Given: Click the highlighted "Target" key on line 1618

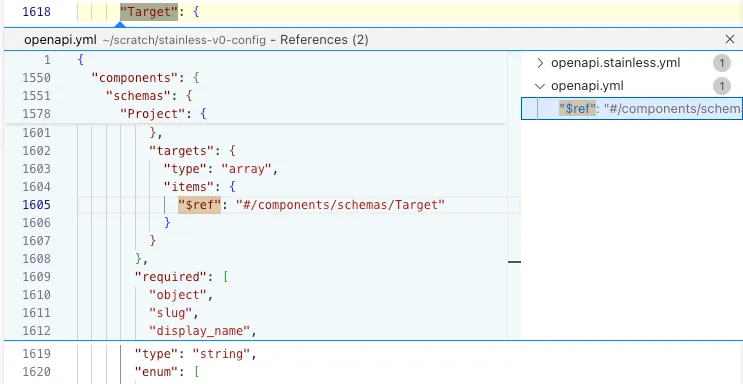Looking at the screenshot, I should coord(149,12).
